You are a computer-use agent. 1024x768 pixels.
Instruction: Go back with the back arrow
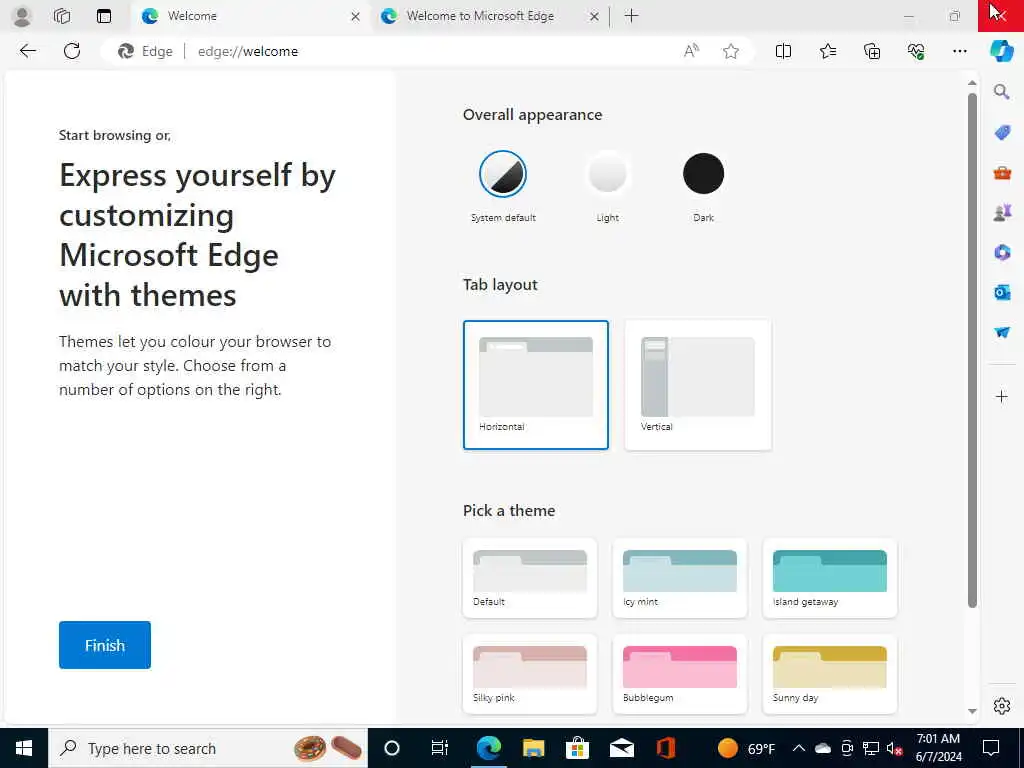tap(27, 51)
